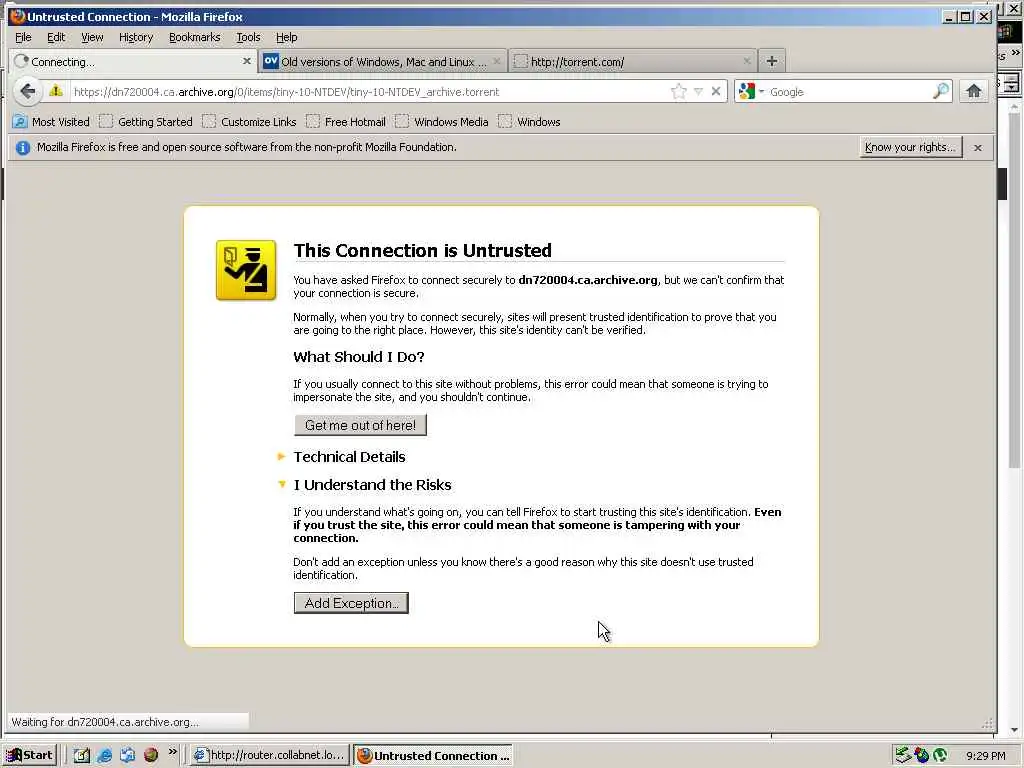This screenshot has height=768, width=1024.
Task: Click the search magnifier icon
Action: (x=940, y=91)
